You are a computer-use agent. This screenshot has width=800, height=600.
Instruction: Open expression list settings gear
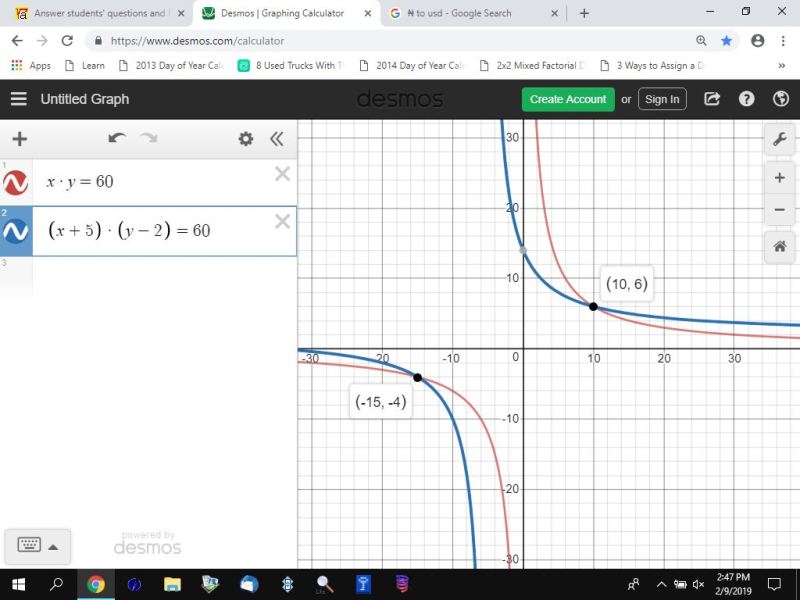pos(246,139)
